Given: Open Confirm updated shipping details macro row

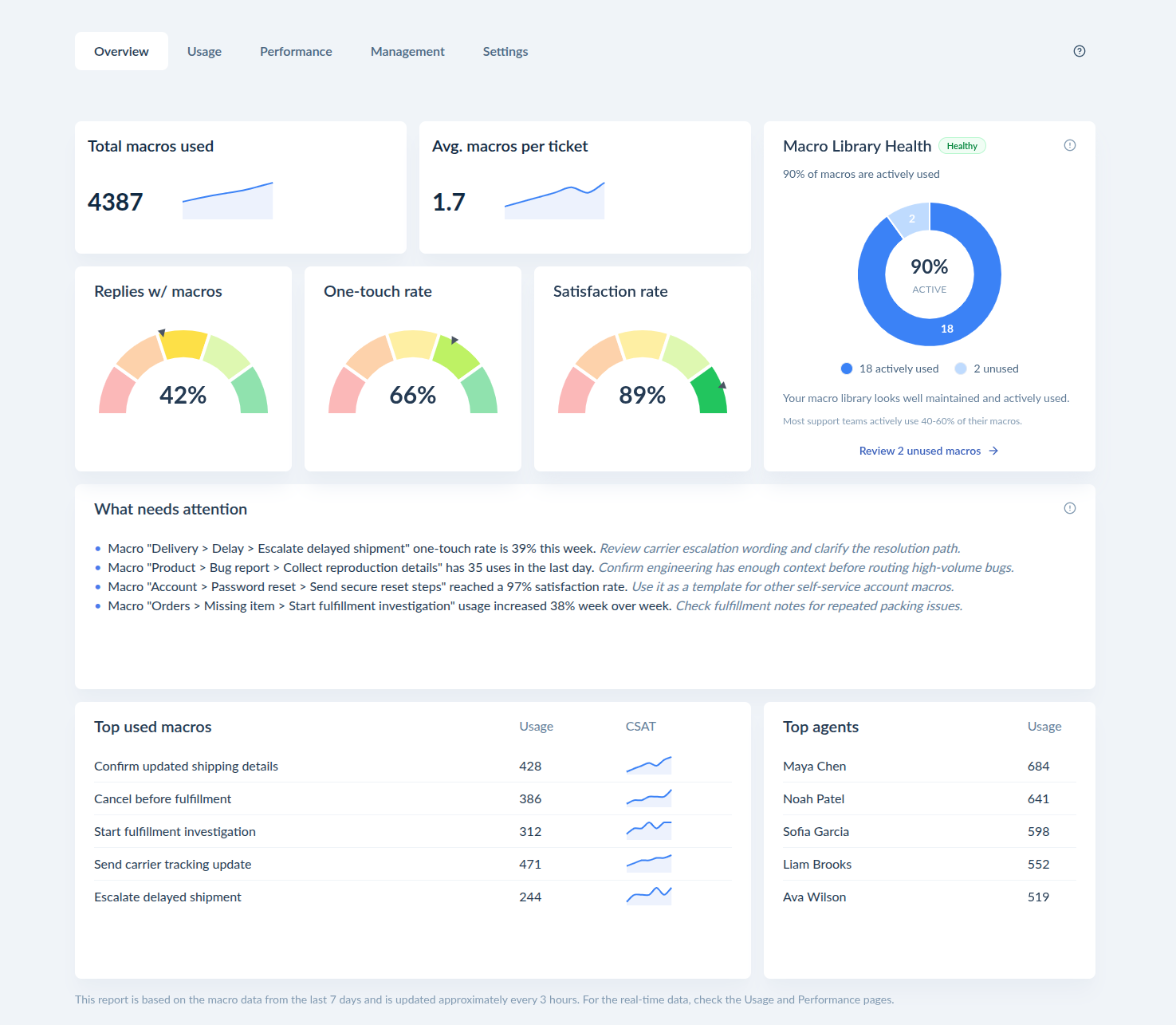Looking at the screenshot, I should tap(413, 766).
